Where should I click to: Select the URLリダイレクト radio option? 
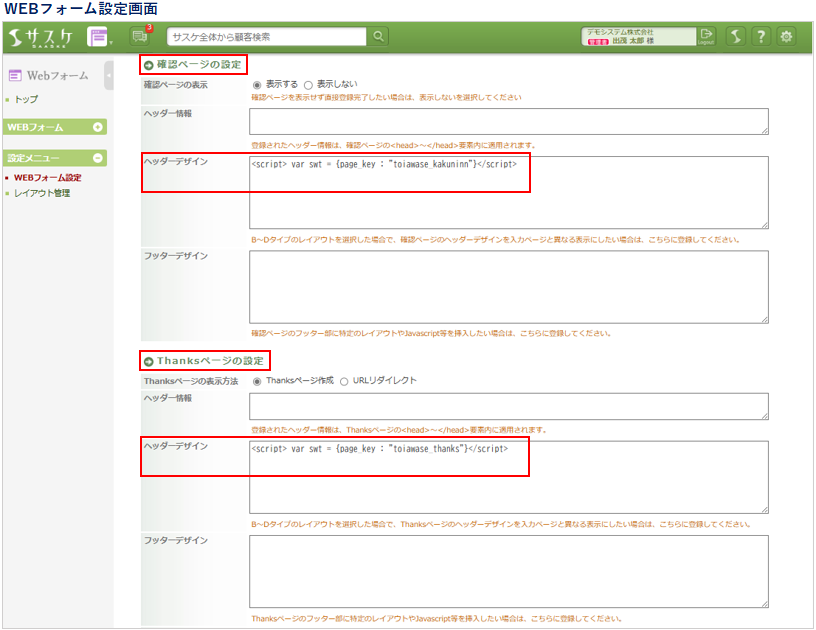344,381
